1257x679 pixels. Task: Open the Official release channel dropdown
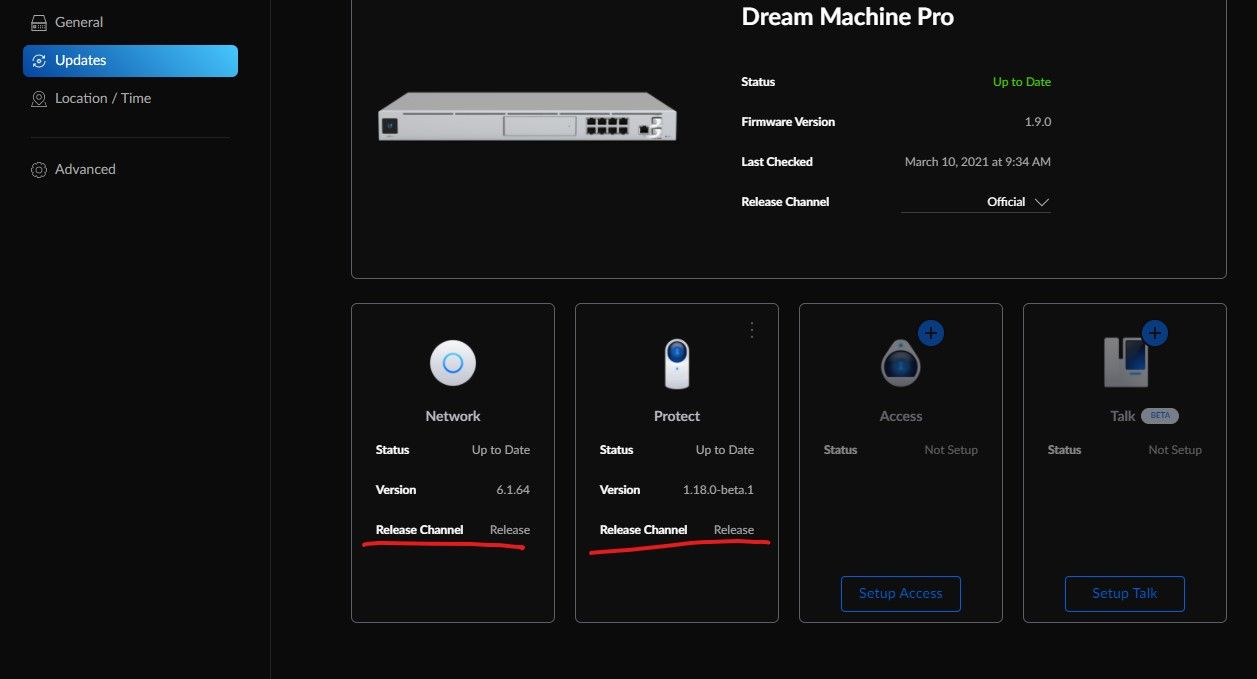[976, 202]
